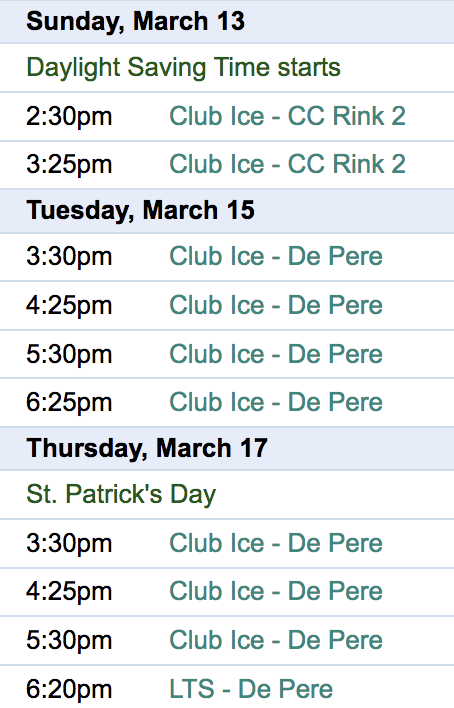Image resolution: width=454 pixels, height=708 pixels.
Task: Click the 6:20pm time label on Thursday
Action: [x=69, y=689]
